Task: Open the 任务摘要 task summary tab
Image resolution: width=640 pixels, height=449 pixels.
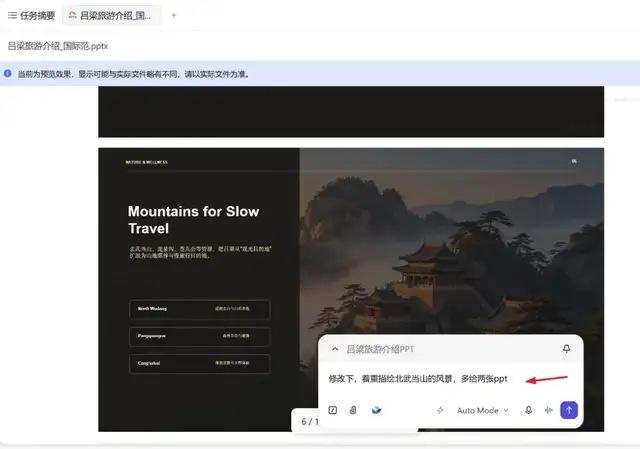Action: (31, 16)
